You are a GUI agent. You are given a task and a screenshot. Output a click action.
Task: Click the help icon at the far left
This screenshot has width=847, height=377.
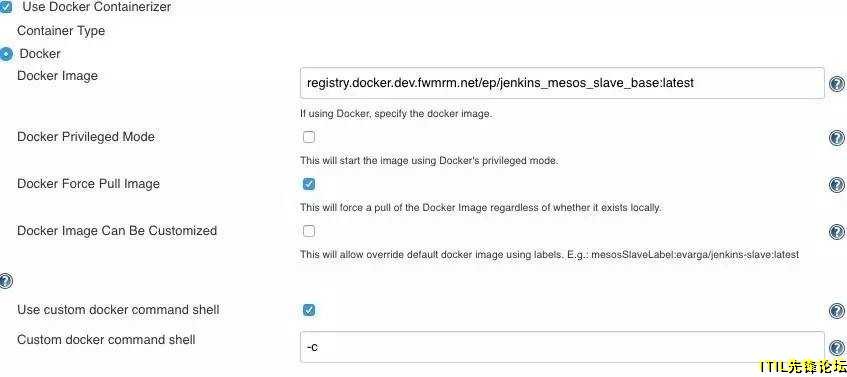pos(5,281)
